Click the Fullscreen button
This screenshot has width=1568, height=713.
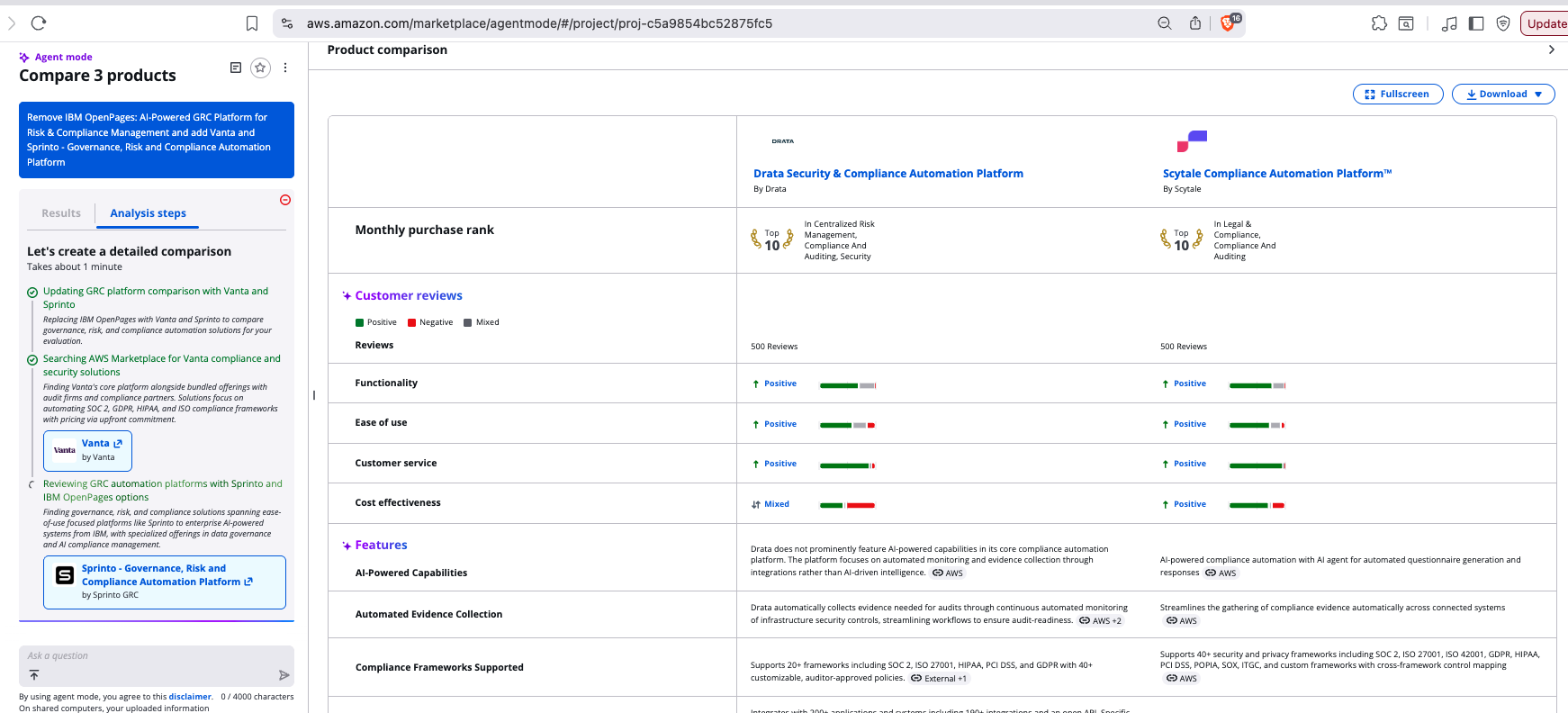[x=1397, y=94]
